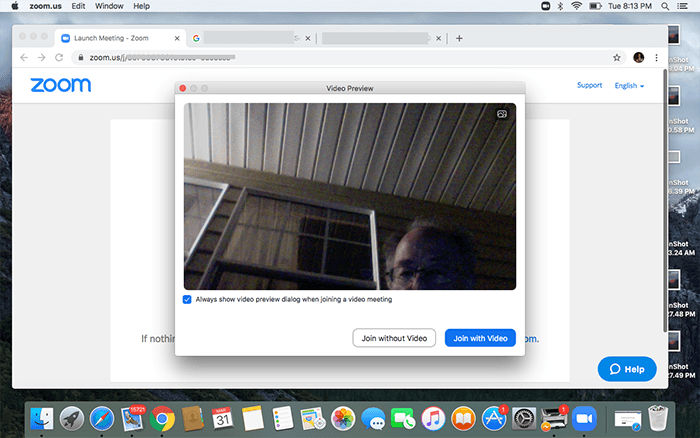This screenshot has width=700, height=438.
Task: Open iTunes music from the dock
Action: (x=433, y=419)
